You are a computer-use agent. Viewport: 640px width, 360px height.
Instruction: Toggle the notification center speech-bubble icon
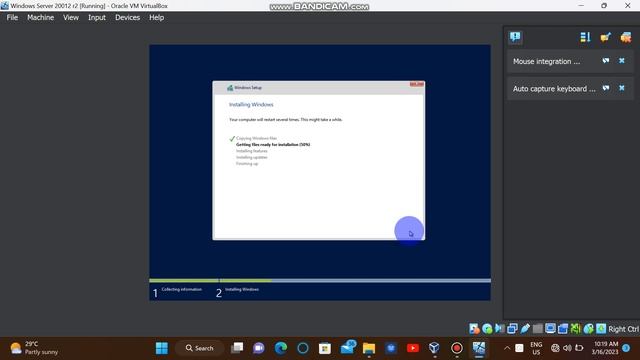click(x=515, y=37)
